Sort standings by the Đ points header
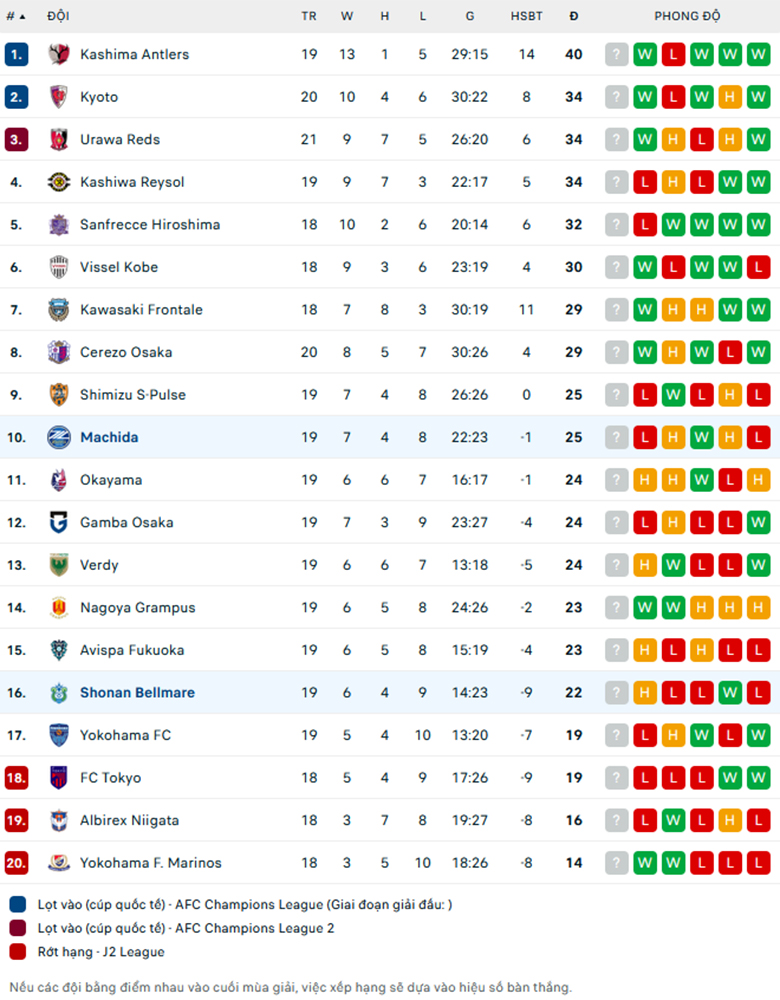780x1000 pixels. (574, 16)
